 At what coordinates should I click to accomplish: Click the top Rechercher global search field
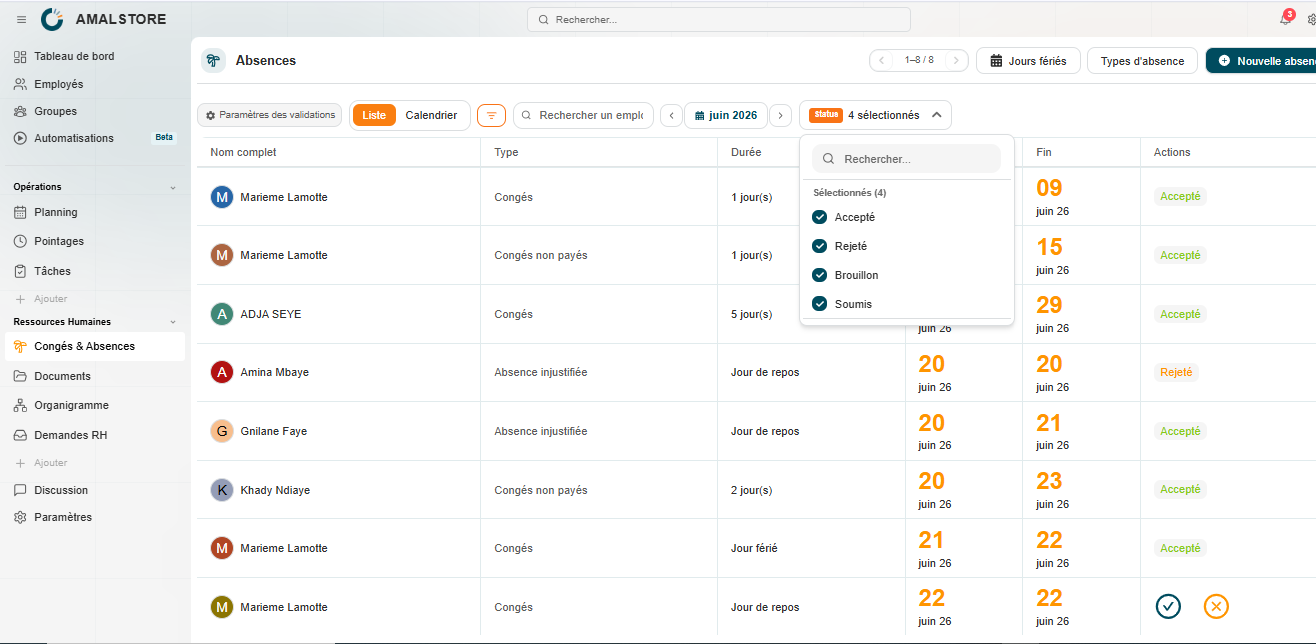point(719,19)
